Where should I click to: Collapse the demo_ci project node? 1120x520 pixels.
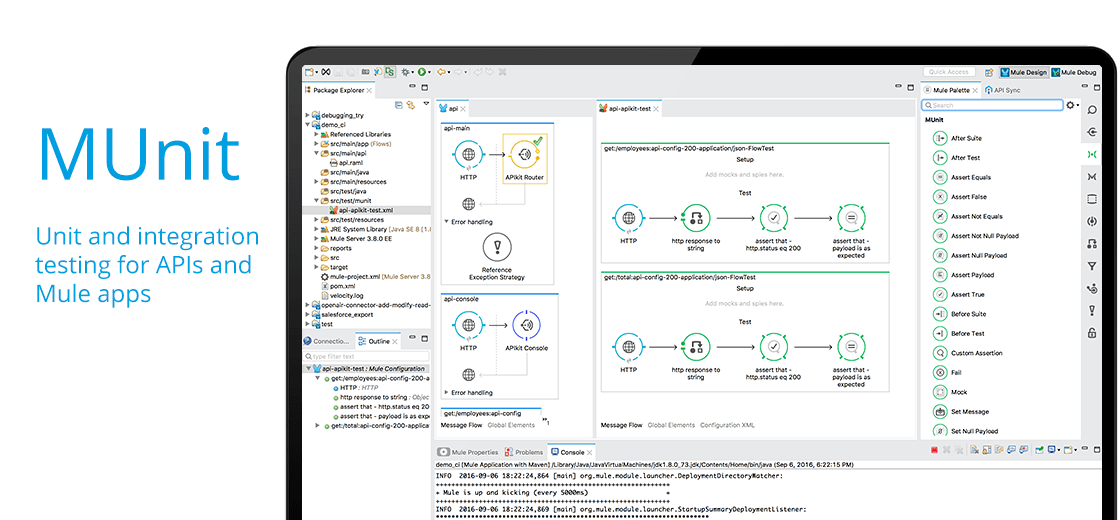pyautogui.click(x=308, y=124)
